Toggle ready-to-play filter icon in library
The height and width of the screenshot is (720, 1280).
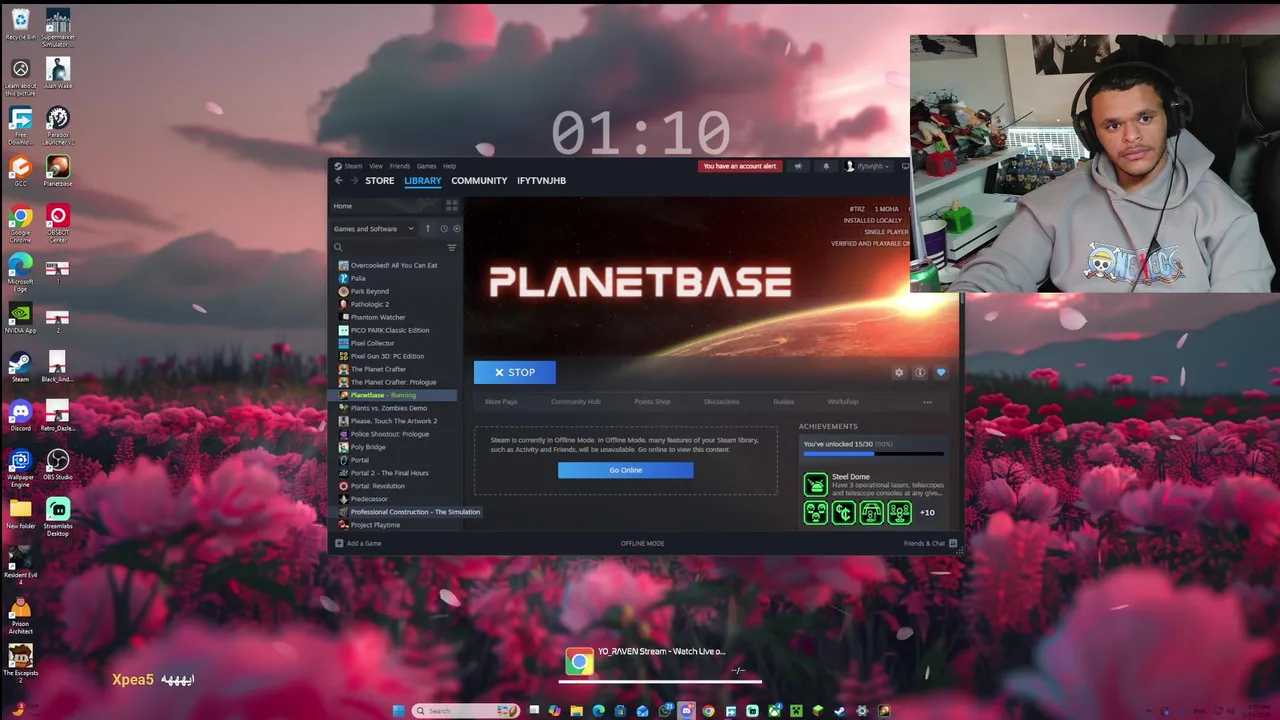[x=457, y=229]
